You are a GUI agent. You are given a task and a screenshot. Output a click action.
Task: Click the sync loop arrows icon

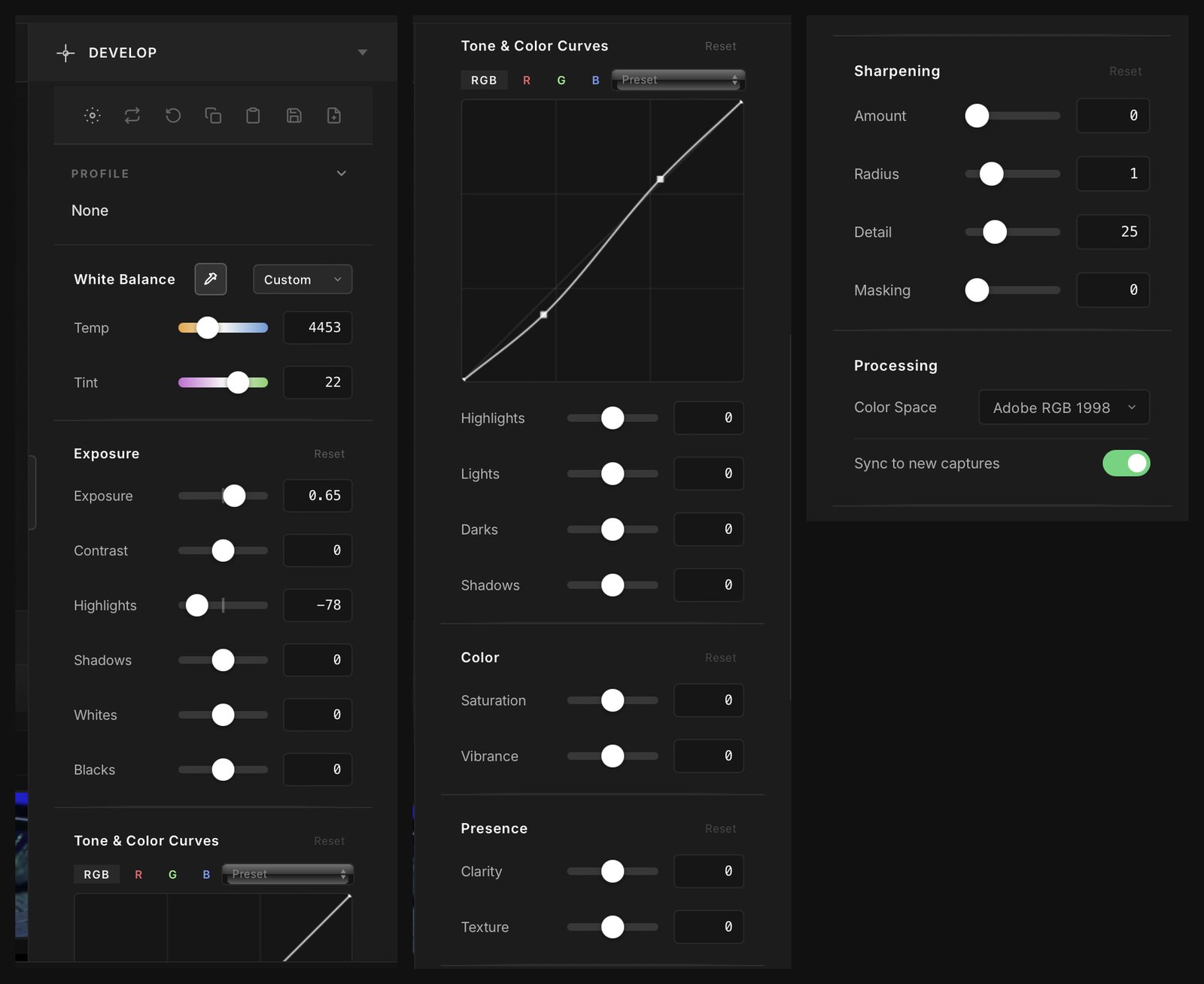[132, 115]
